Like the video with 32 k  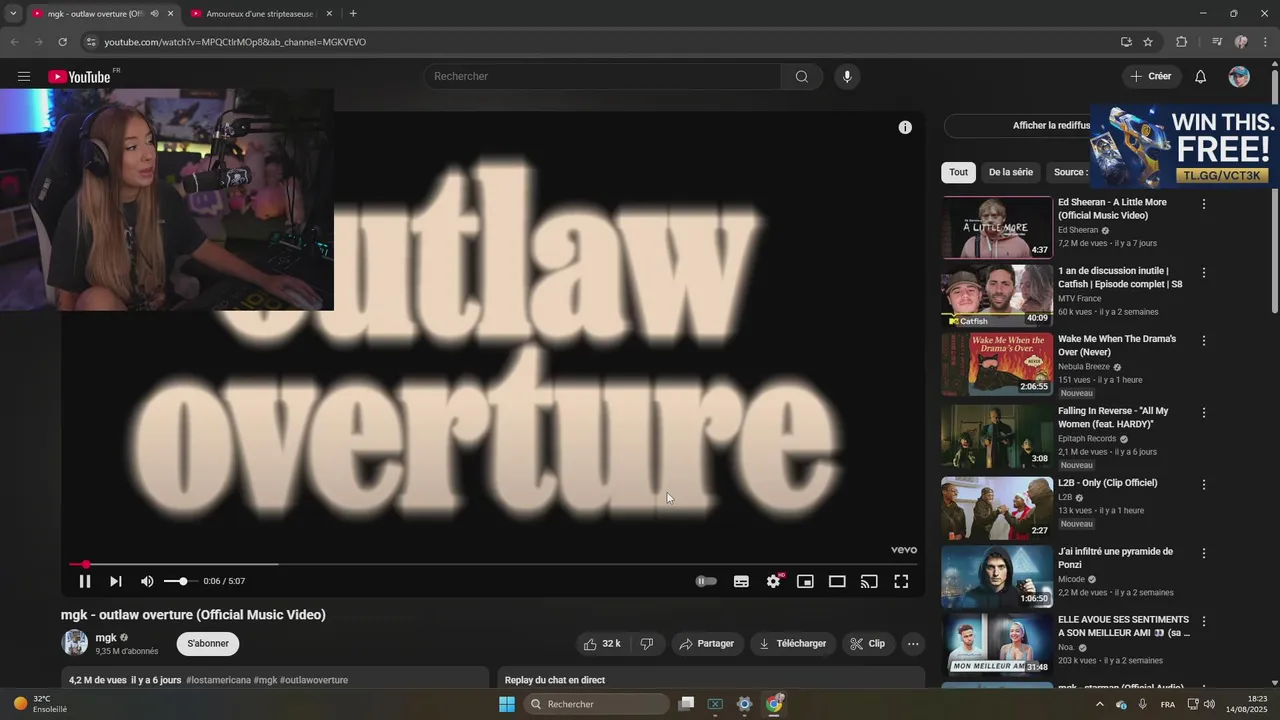pos(602,644)
